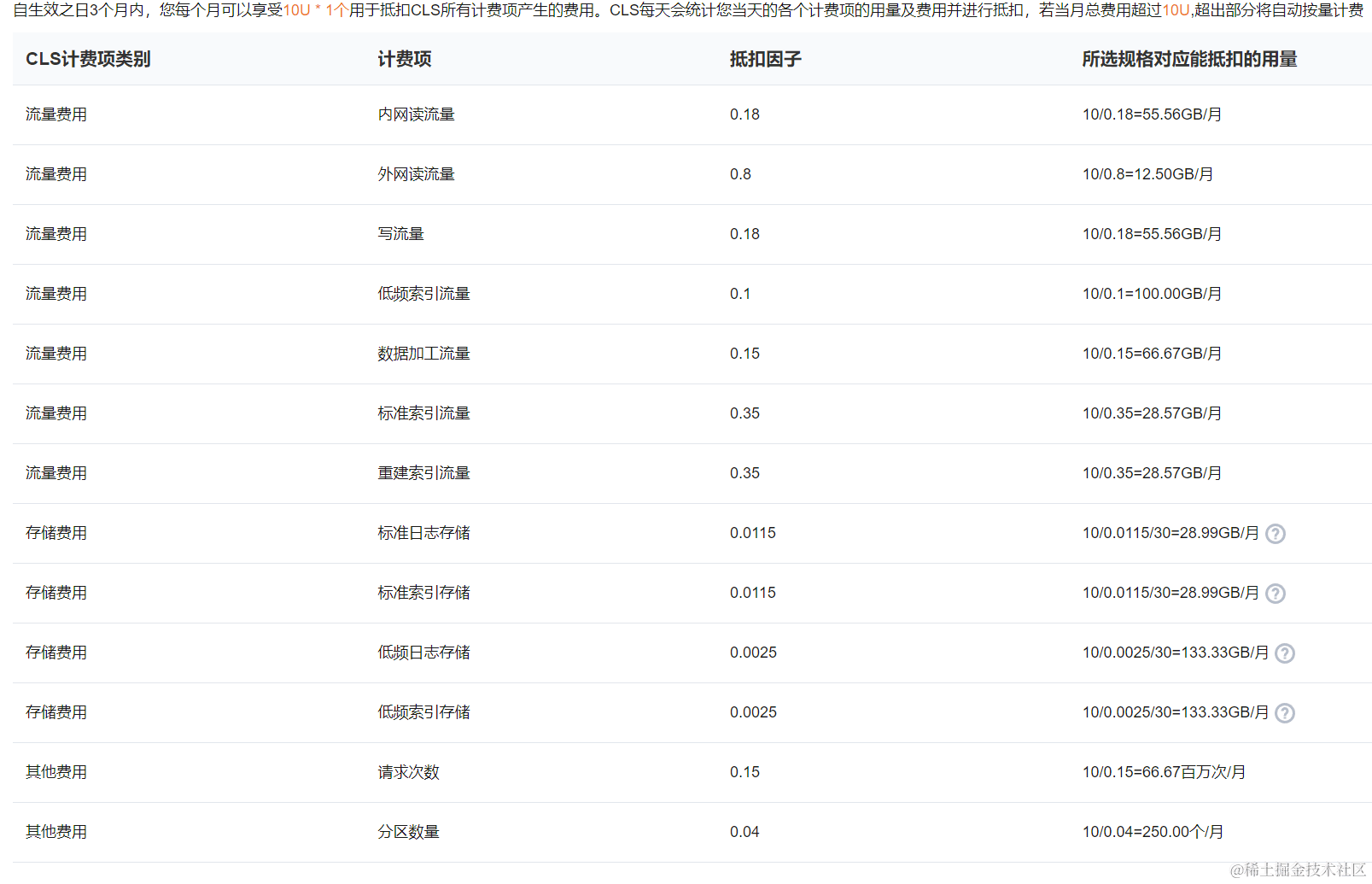Screen dimensions: 1372x884
Task: Click the 请求次数 billing item
Action: [408, 771]
